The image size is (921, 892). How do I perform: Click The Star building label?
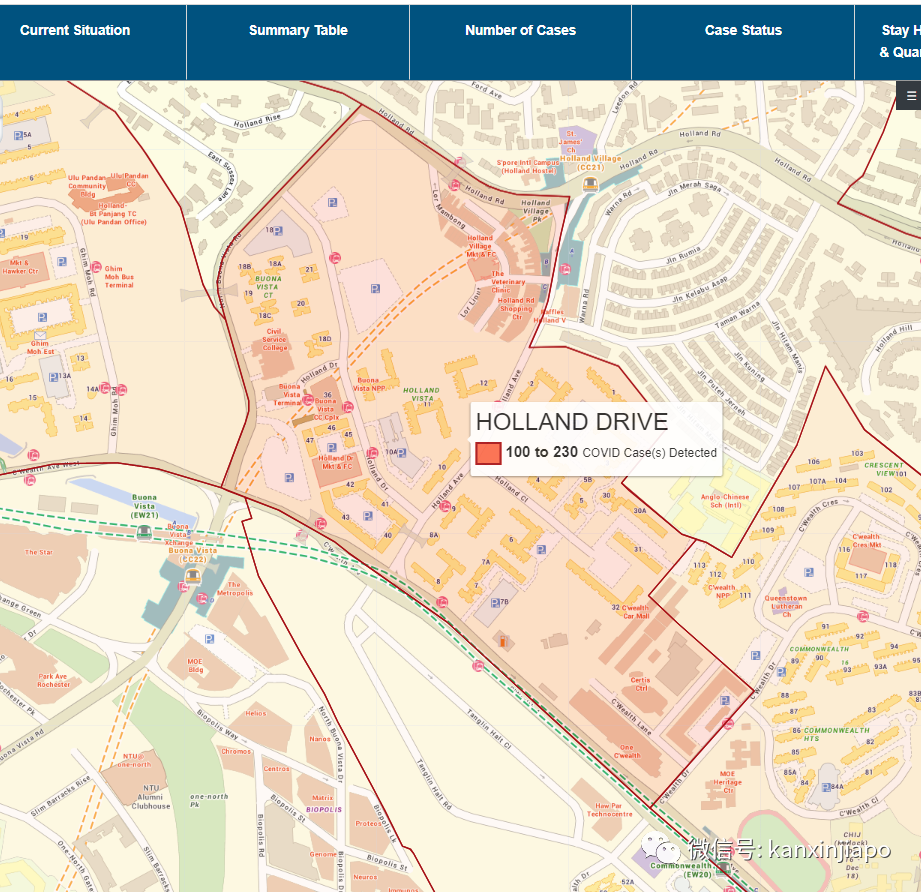click(39, 552)
